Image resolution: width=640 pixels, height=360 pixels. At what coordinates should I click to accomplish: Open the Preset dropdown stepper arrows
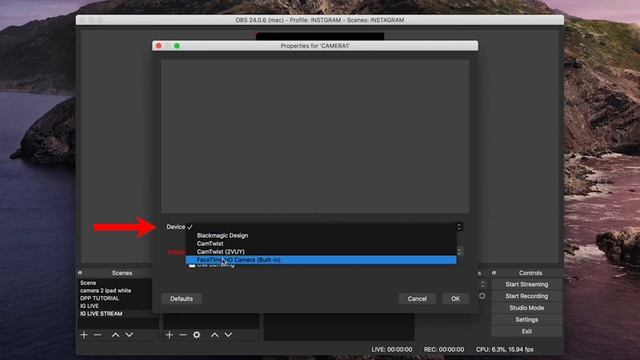tap(460, 251)
